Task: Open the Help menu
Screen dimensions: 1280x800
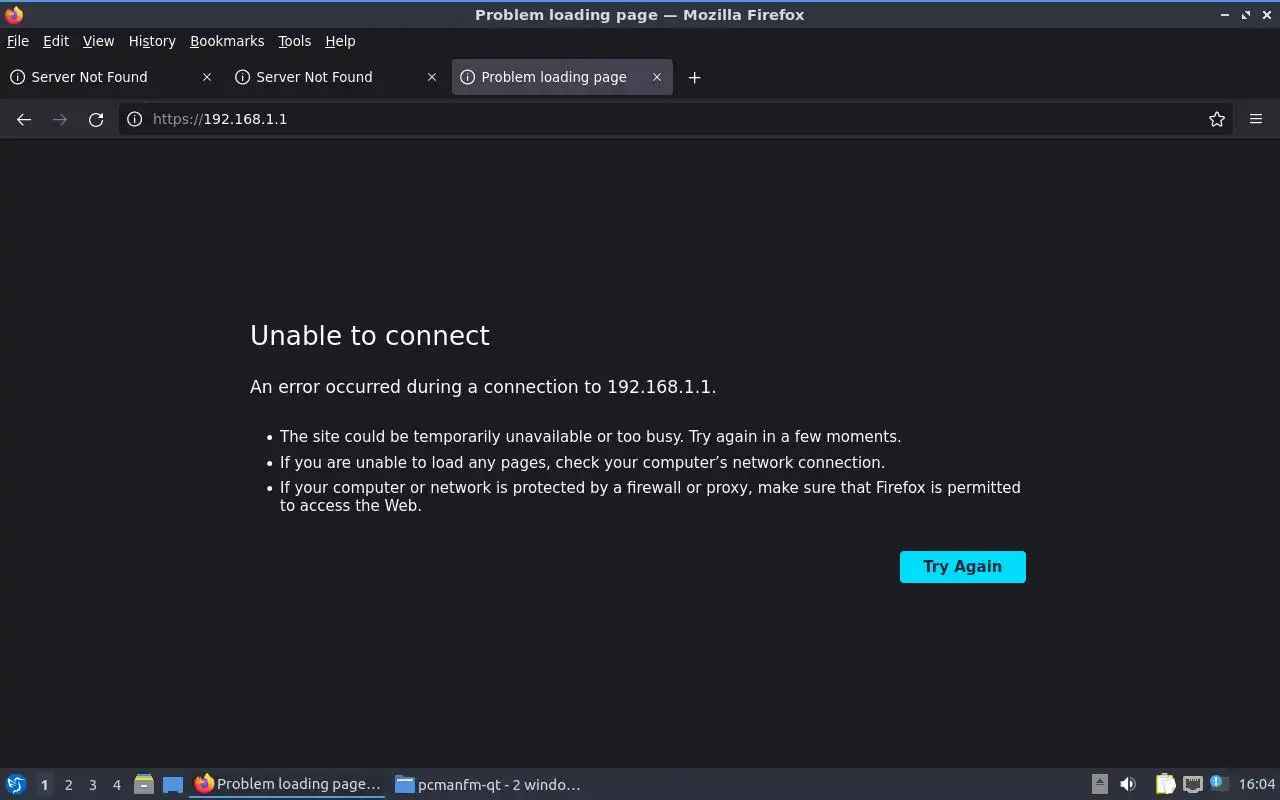Action: 340,41
